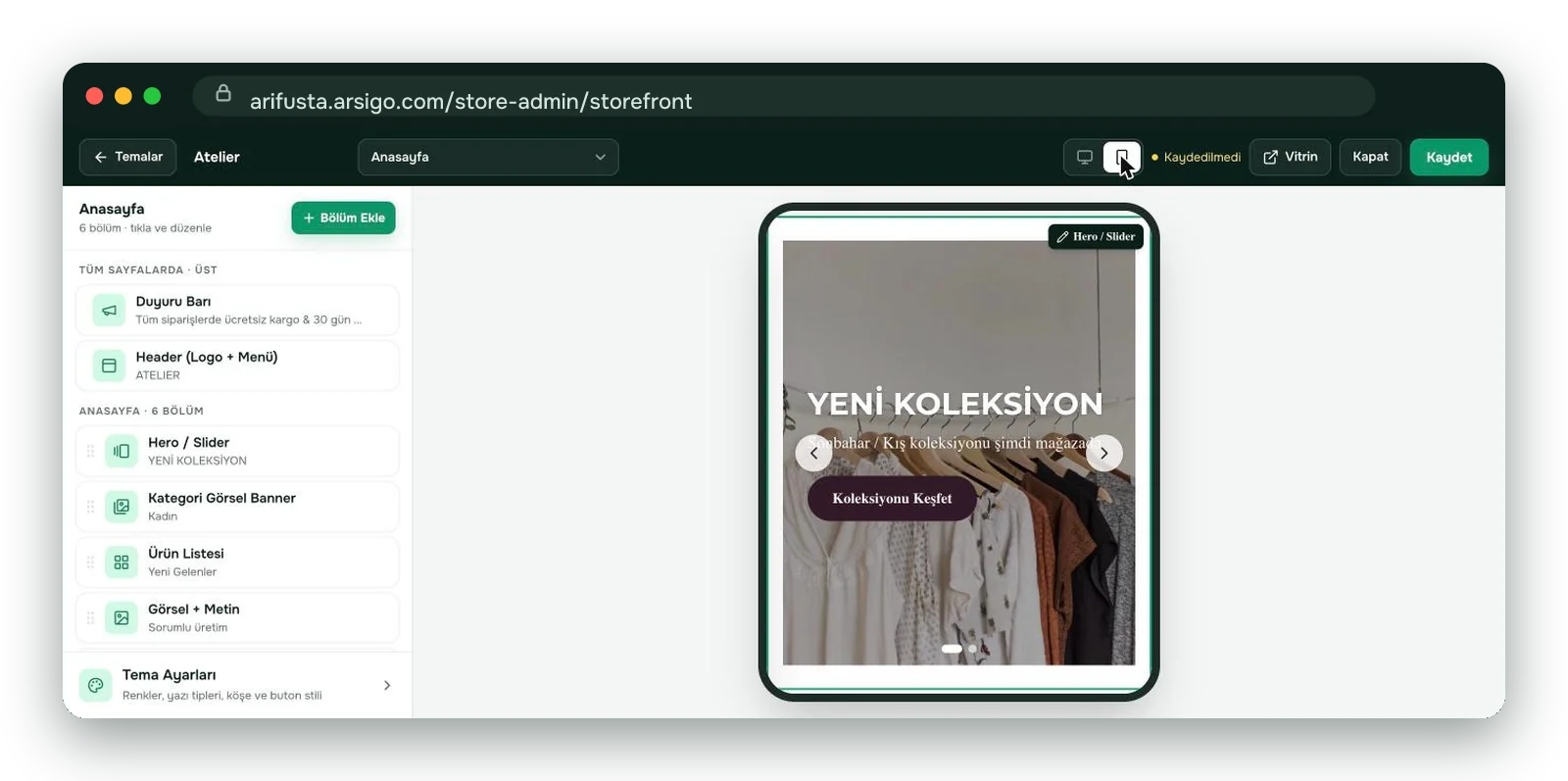Click the Tema Ayarları palette icon

point(95,685)
